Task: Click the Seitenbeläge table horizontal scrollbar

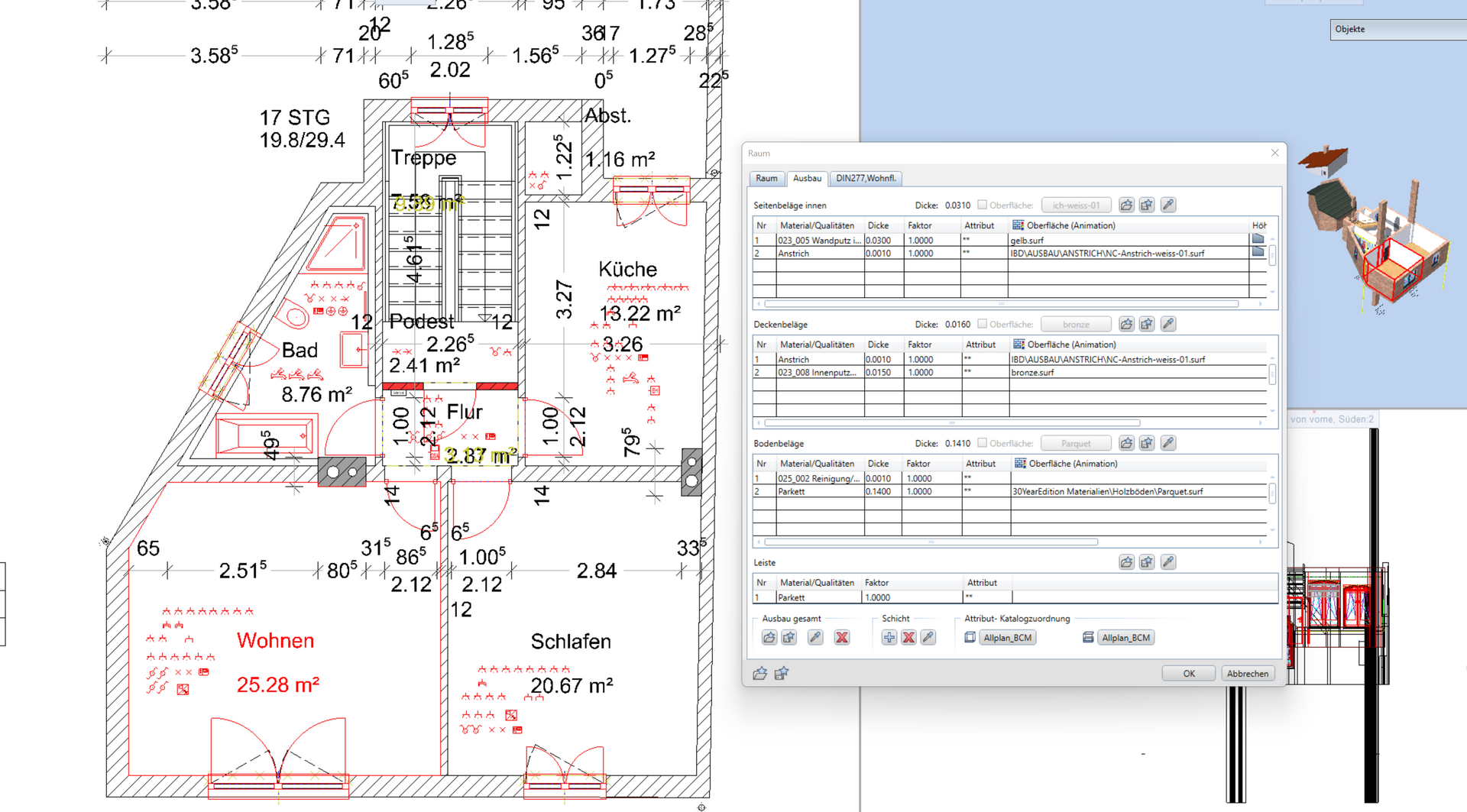Action: [x=1001, y=304]
